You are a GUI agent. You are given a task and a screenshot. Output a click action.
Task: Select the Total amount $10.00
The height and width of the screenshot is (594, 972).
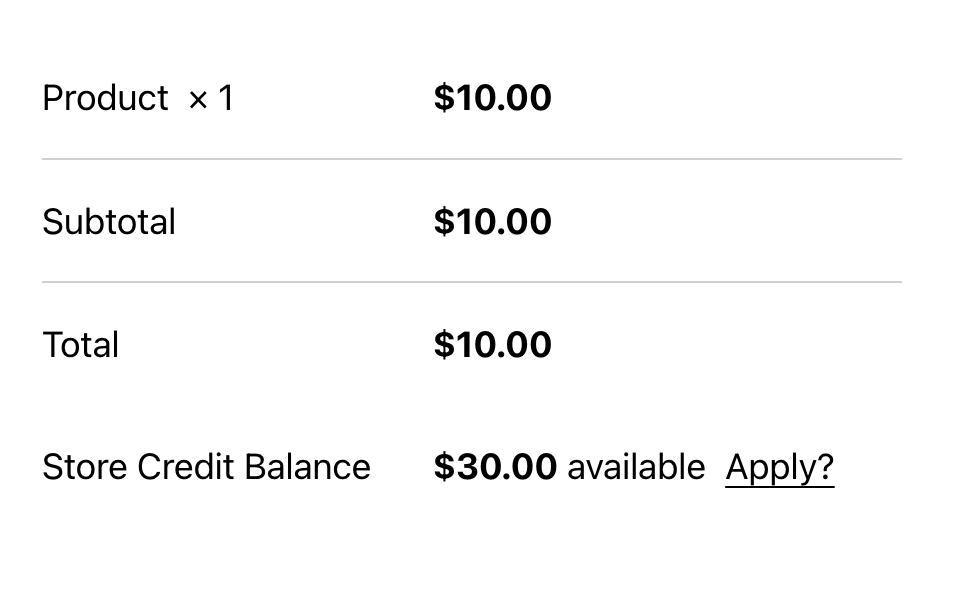pyautogui.click(x=492, y=345)
